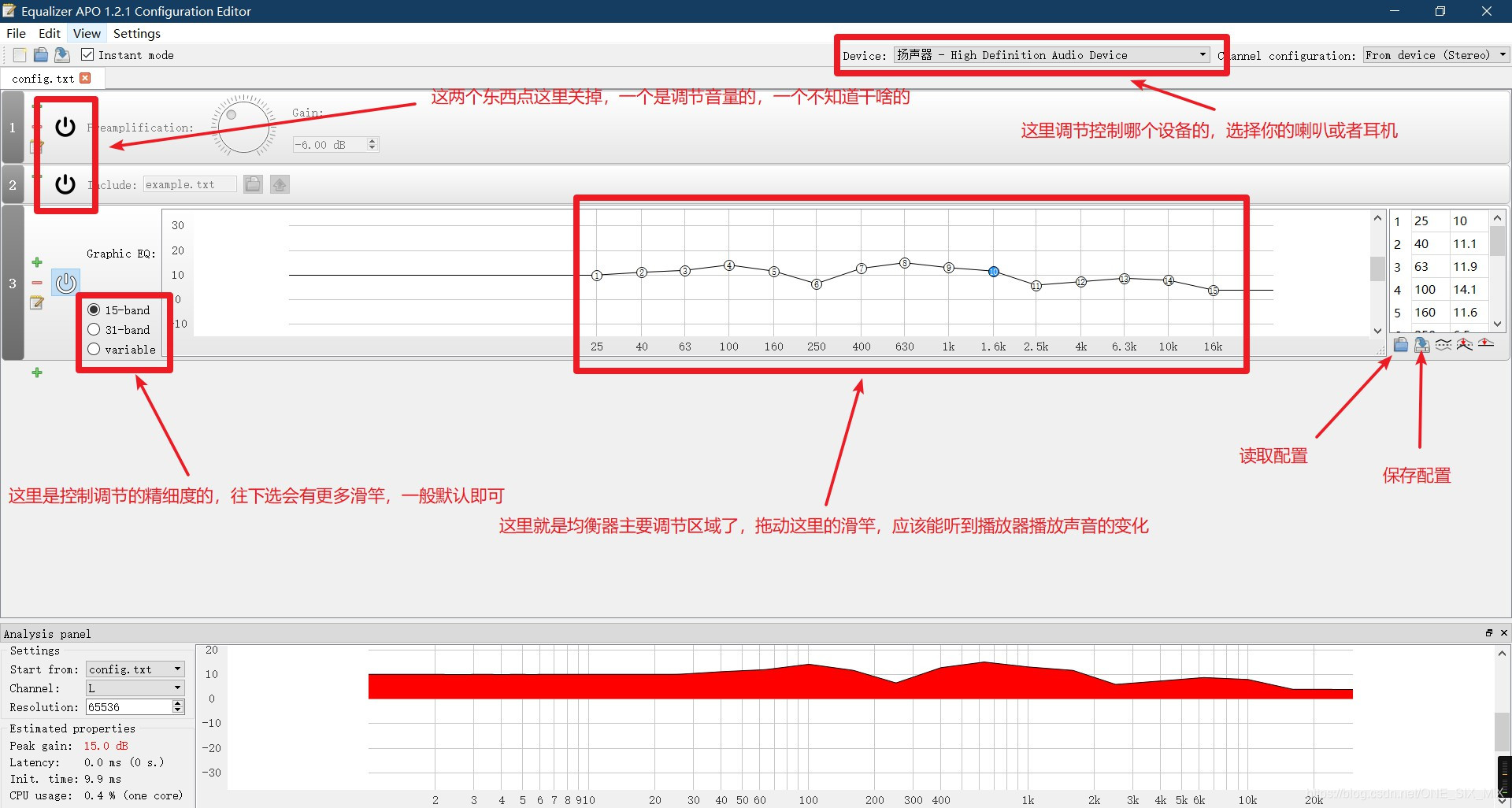Switch Graphic EQ to variable bands
This screenshot has height=808, width=1512.
click(x=94, y=349)
